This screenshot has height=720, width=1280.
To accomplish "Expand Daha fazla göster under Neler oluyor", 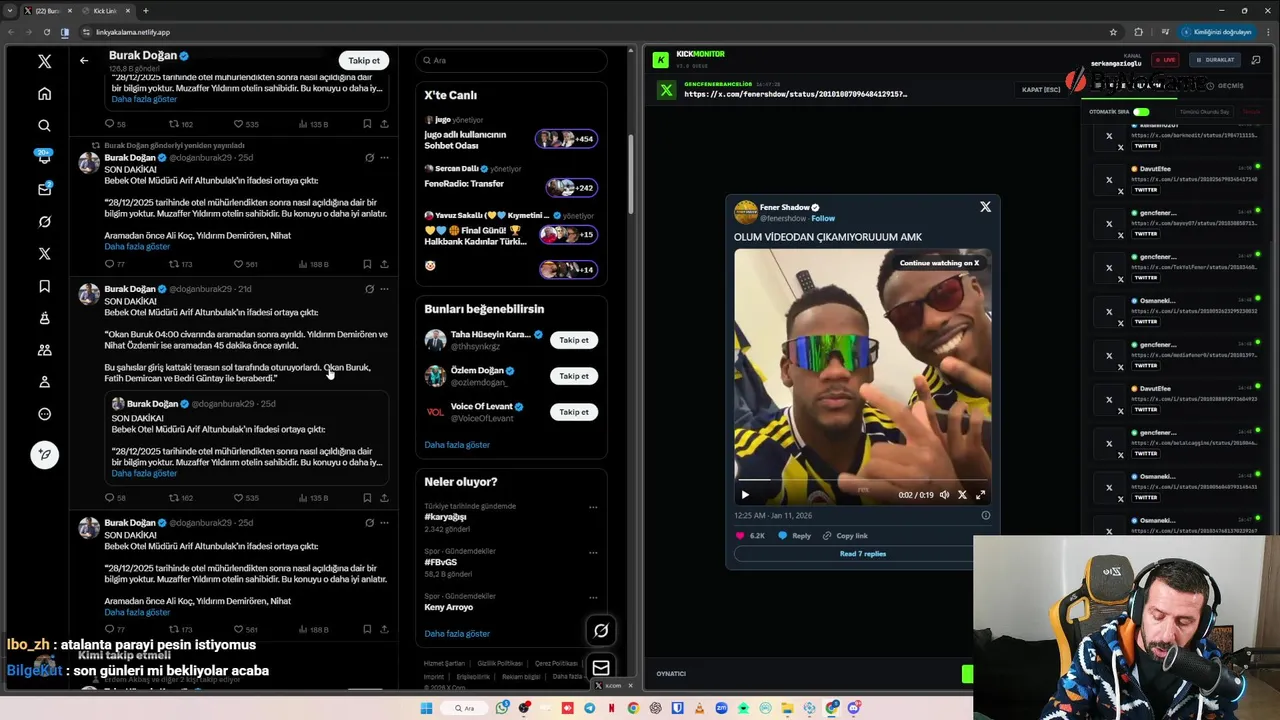I will 457,634.
